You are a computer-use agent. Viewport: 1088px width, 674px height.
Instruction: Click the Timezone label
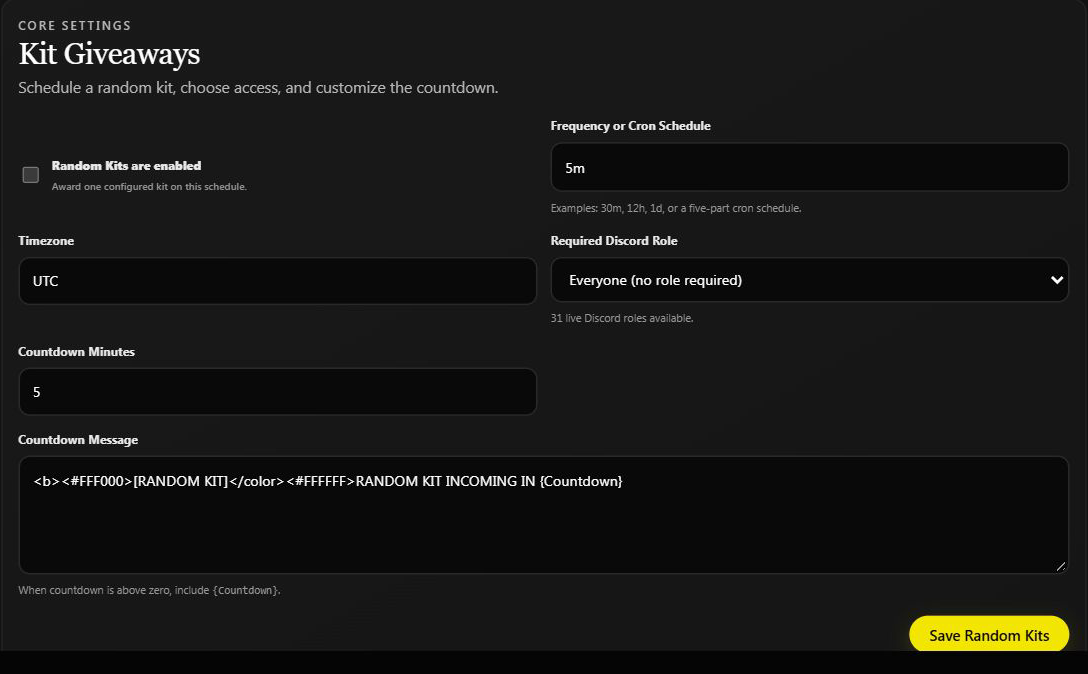click(x=46, y=240)
